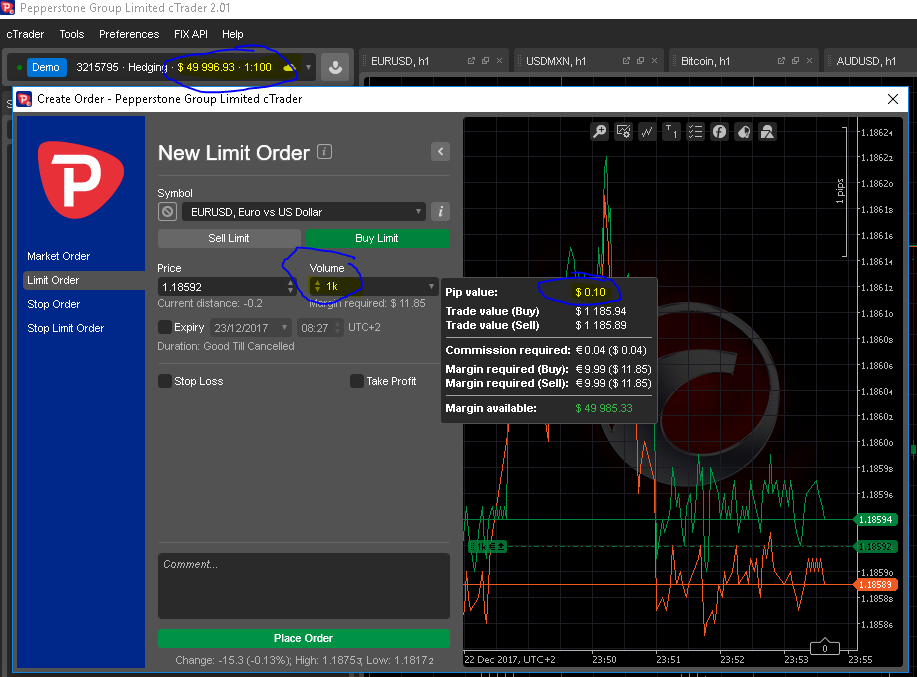Open the color palette icon on the chart
This screenshot has height=677, width=917.
(743, 132)
